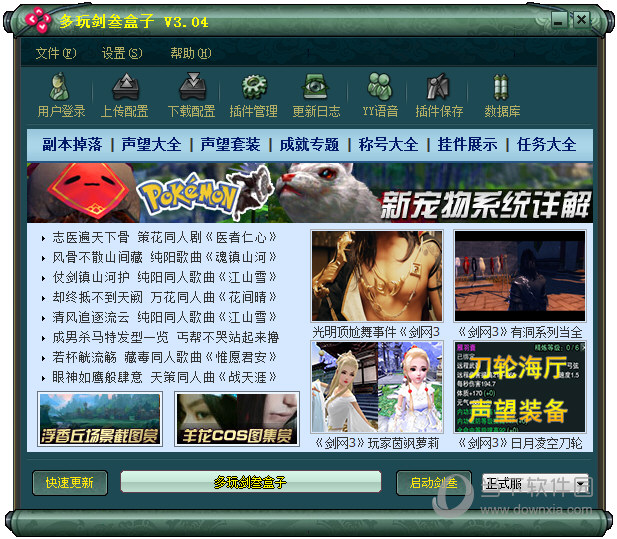This screenshot has height=539, width=617.
Task: Switch to 挂件展示 tab
Action: point(468,144)
